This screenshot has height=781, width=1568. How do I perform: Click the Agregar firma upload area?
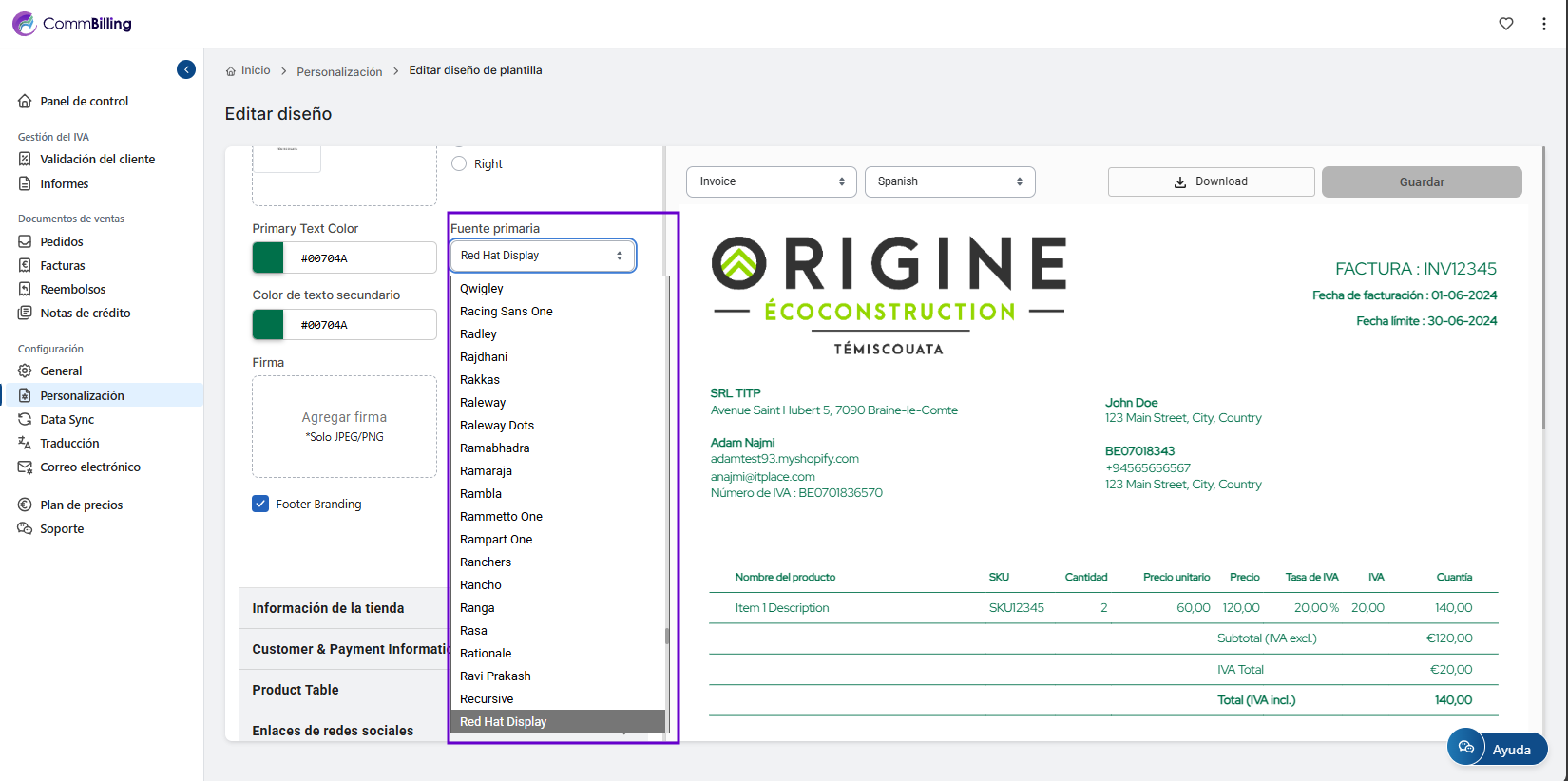pyautogui.click(x=344, y=427)
